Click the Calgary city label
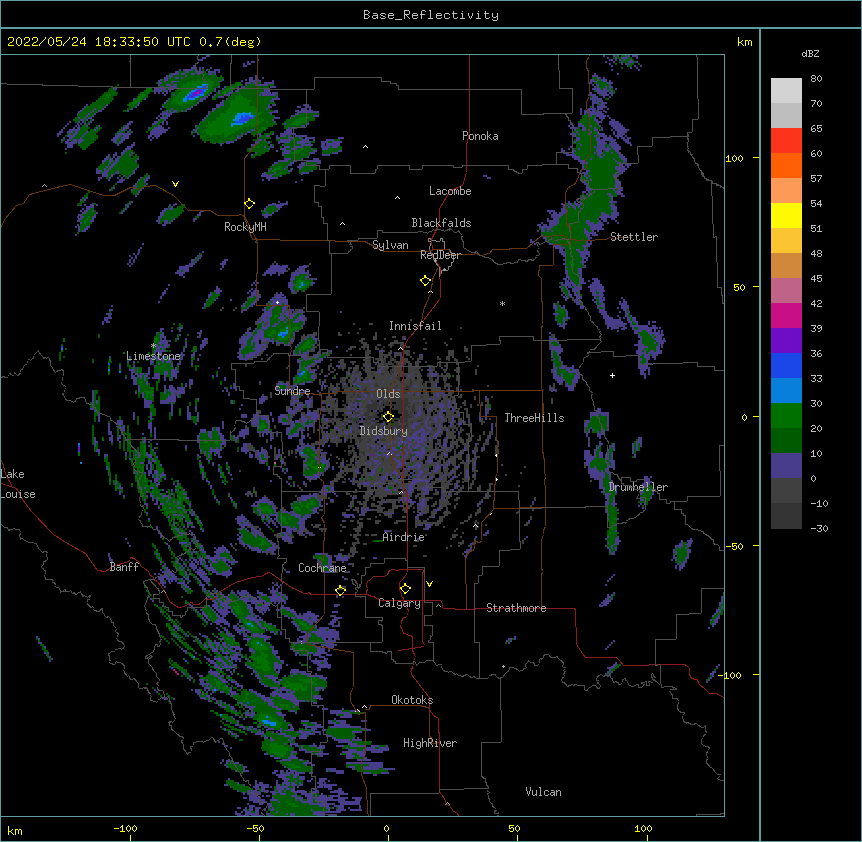Image resolution: width=862 pixels, height=842 pixels. pyautogui.click(x=399, y=603)
